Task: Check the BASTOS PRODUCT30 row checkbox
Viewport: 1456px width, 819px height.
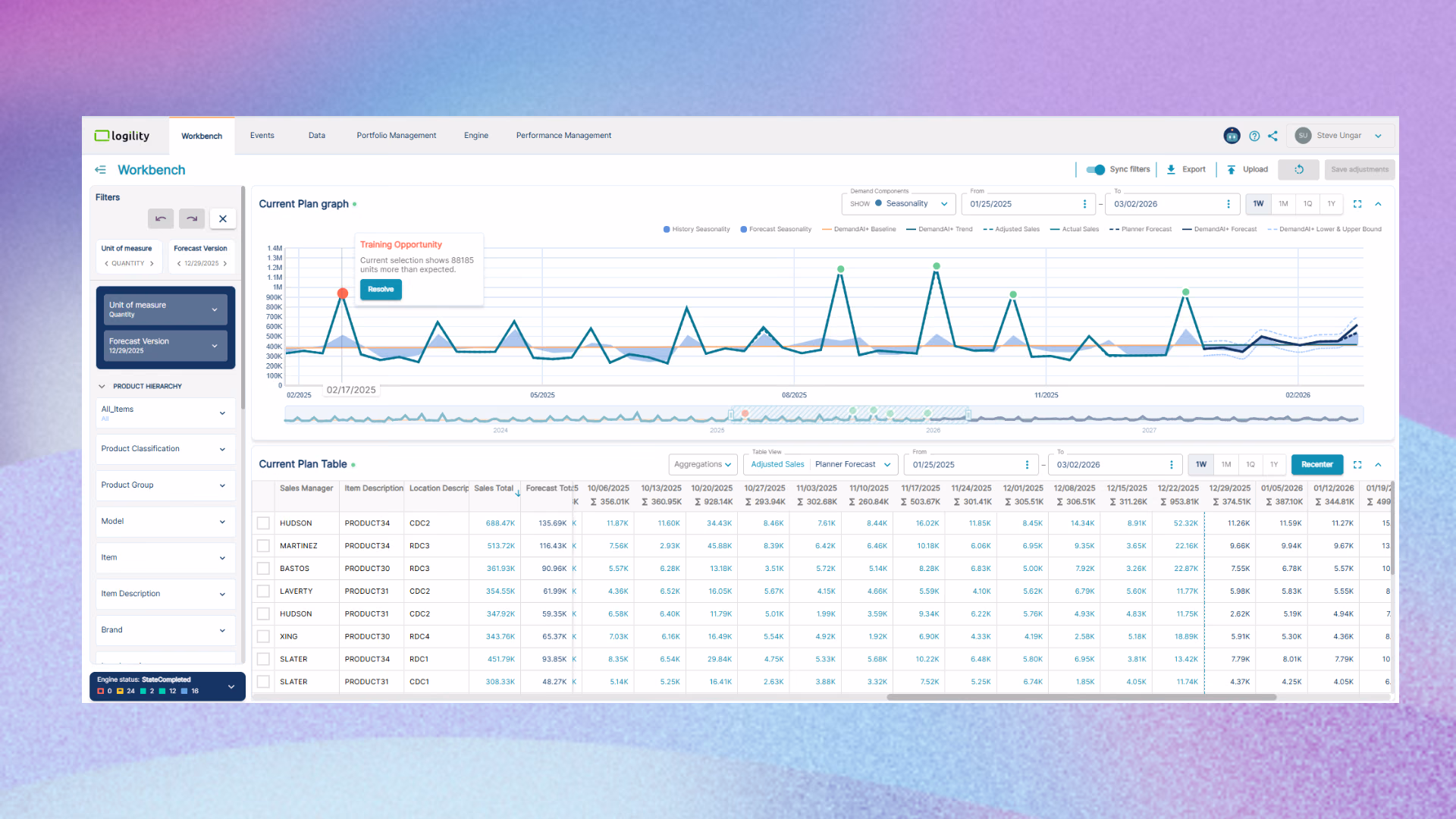Action: click(263, 569)
